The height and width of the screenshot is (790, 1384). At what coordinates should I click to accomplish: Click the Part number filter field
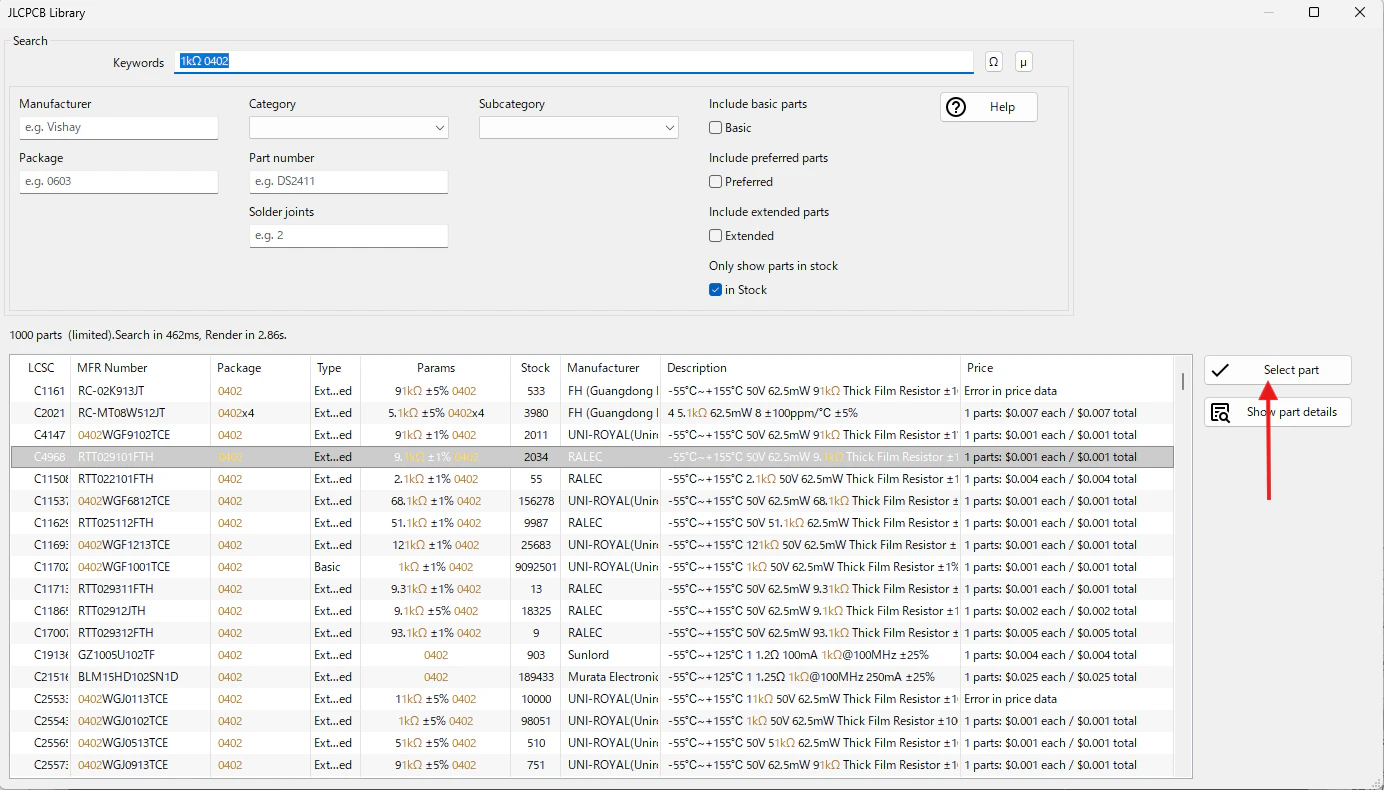tap(348, 182)
